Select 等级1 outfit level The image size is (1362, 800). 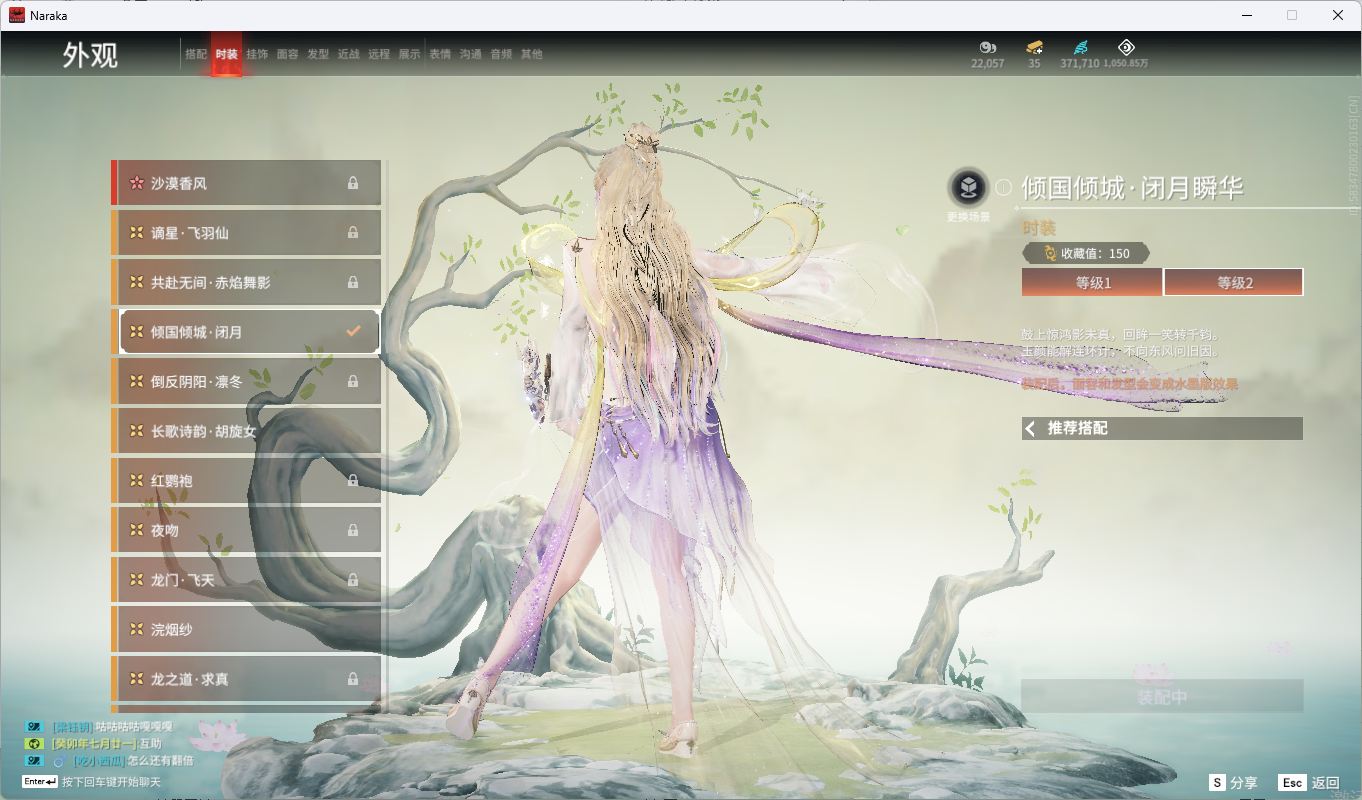coord(1092,283)
